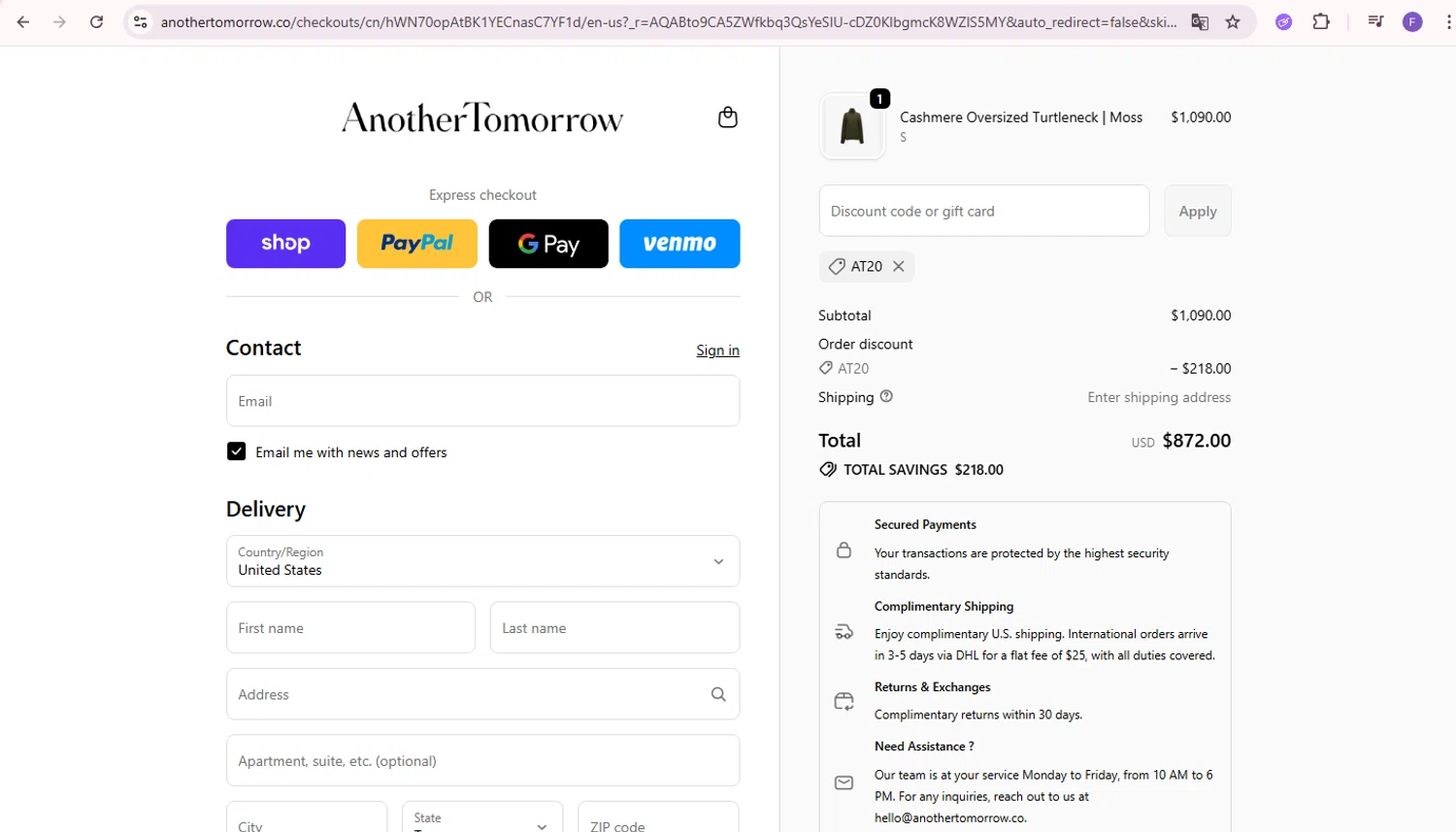The height and width of the screenshot is (832, 1456).
Task: Open the State dropdown
Action: 482,816
